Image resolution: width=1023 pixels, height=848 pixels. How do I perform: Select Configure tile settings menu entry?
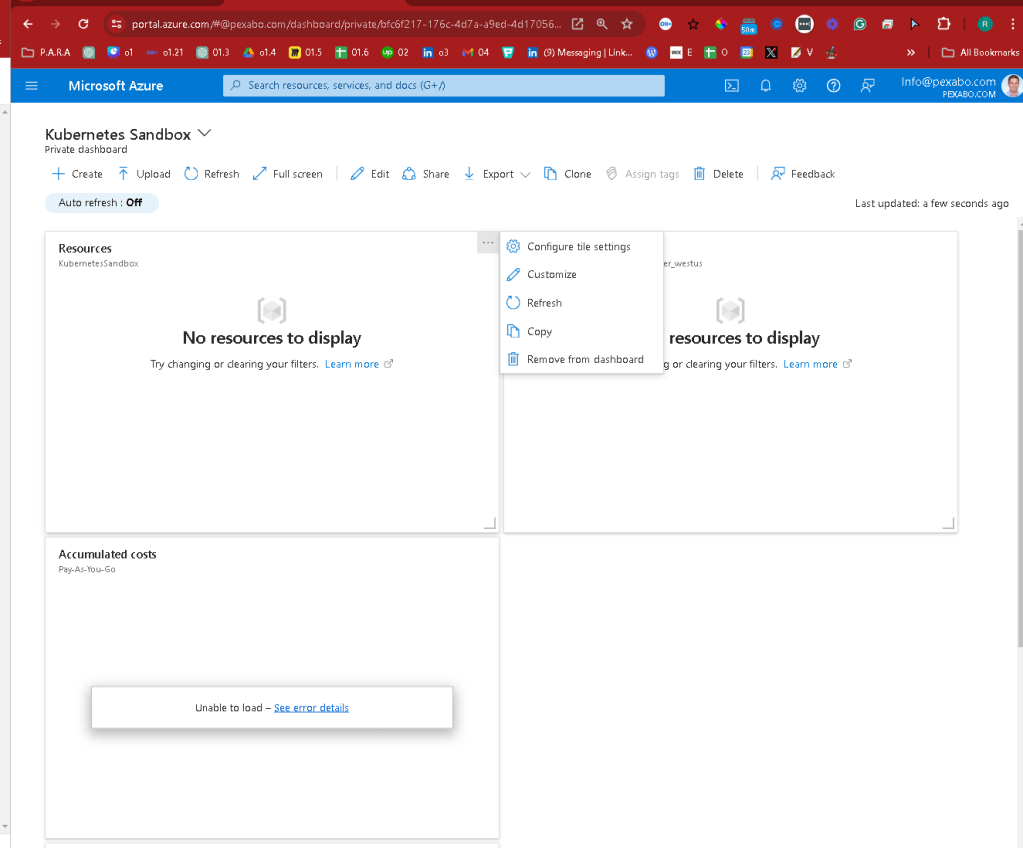581,247
